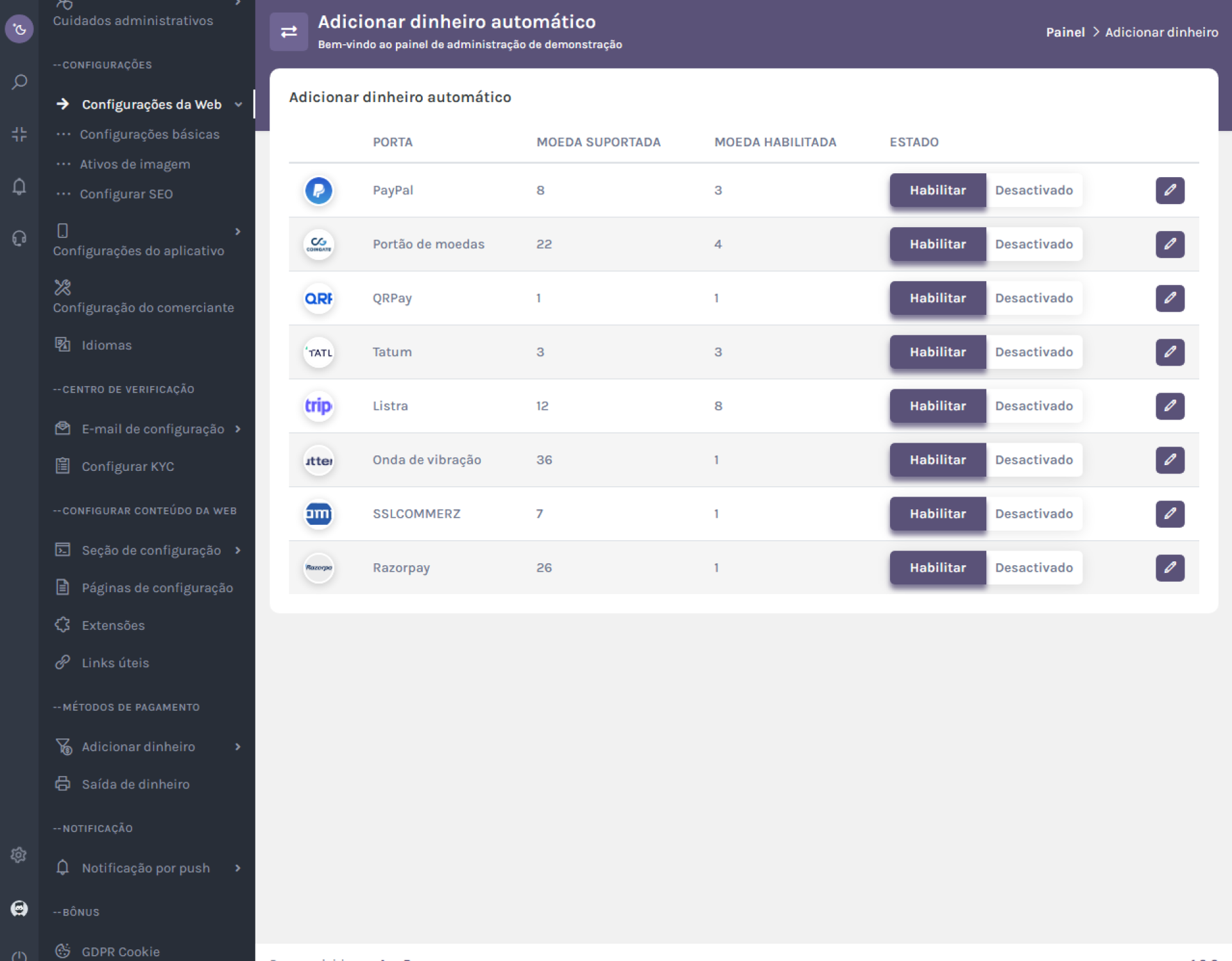Click pencil edit icon for Razorpay
This screenshot has width=1232, height=961.
pos(1169,568)
